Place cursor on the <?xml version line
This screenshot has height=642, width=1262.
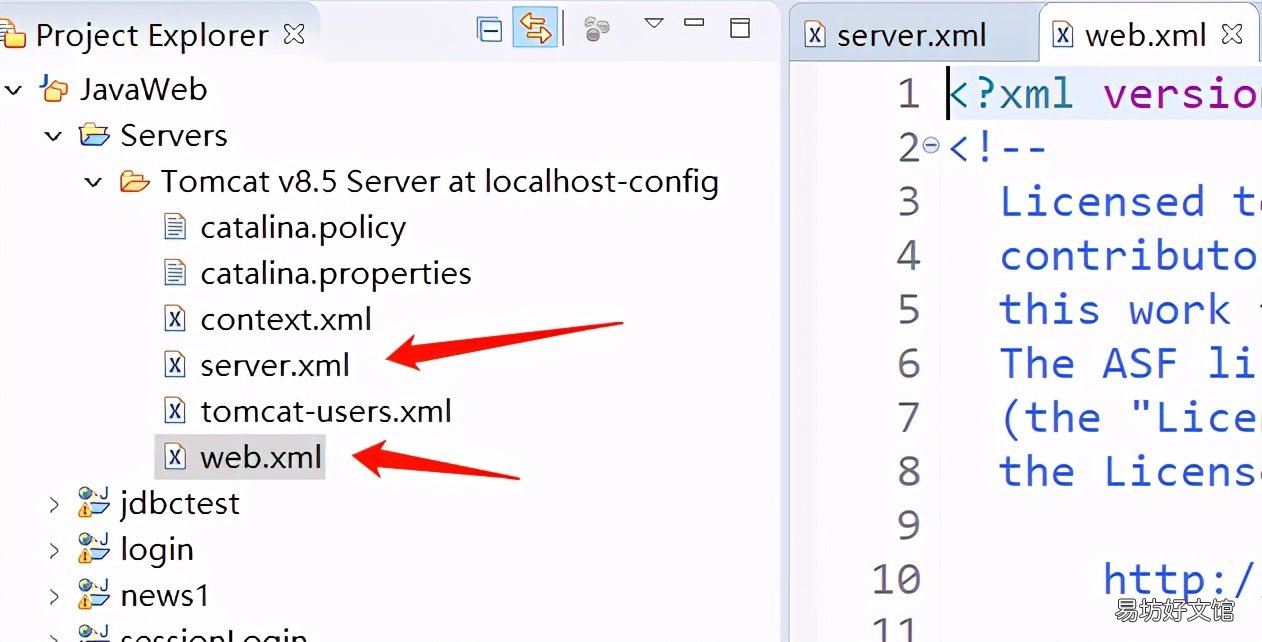[x=1104, y=94]
